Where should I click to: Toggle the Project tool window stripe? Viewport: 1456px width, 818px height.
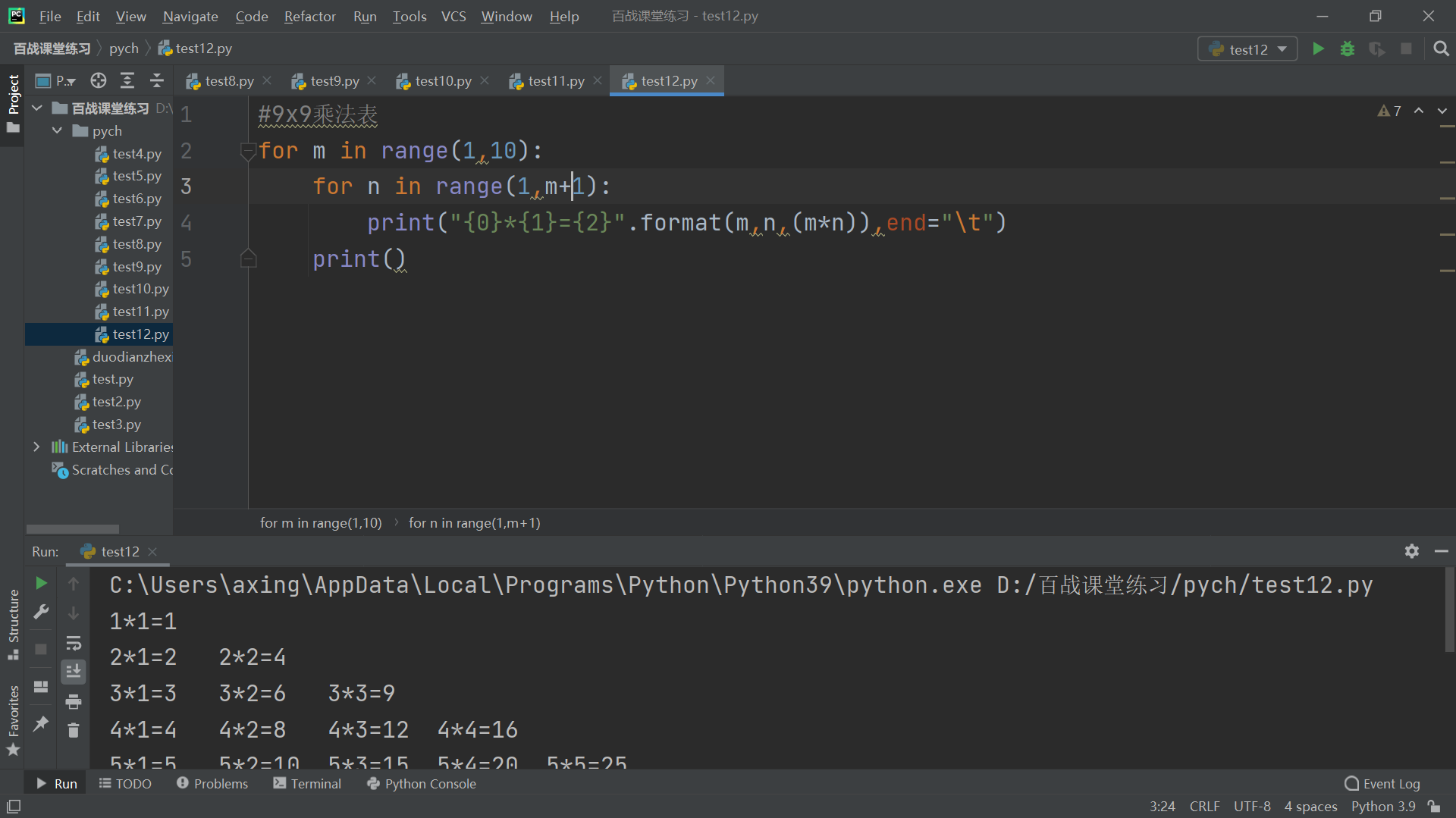12,104
